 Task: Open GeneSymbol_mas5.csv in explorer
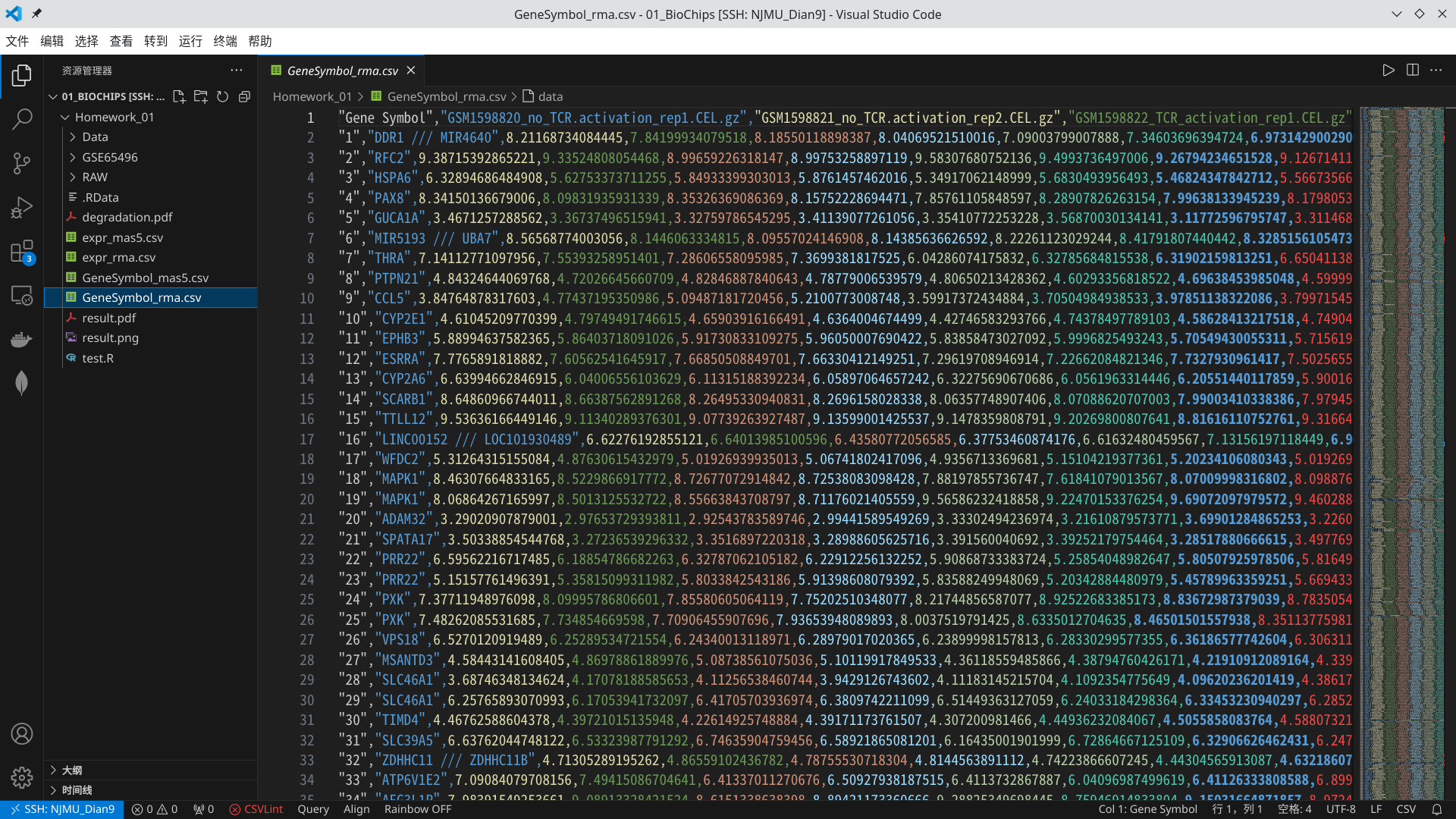(x=150, y=278)
